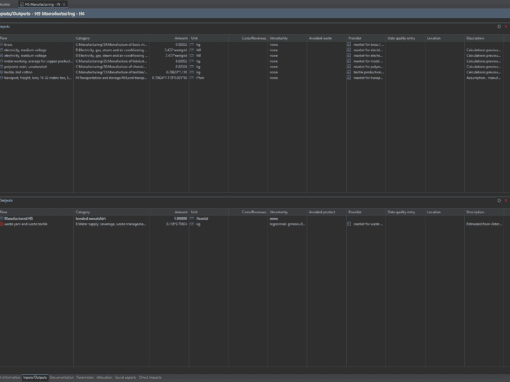The image size is (510, 382).
Task: Click the amount cell of the transport freight row
Action: [169, 78]
